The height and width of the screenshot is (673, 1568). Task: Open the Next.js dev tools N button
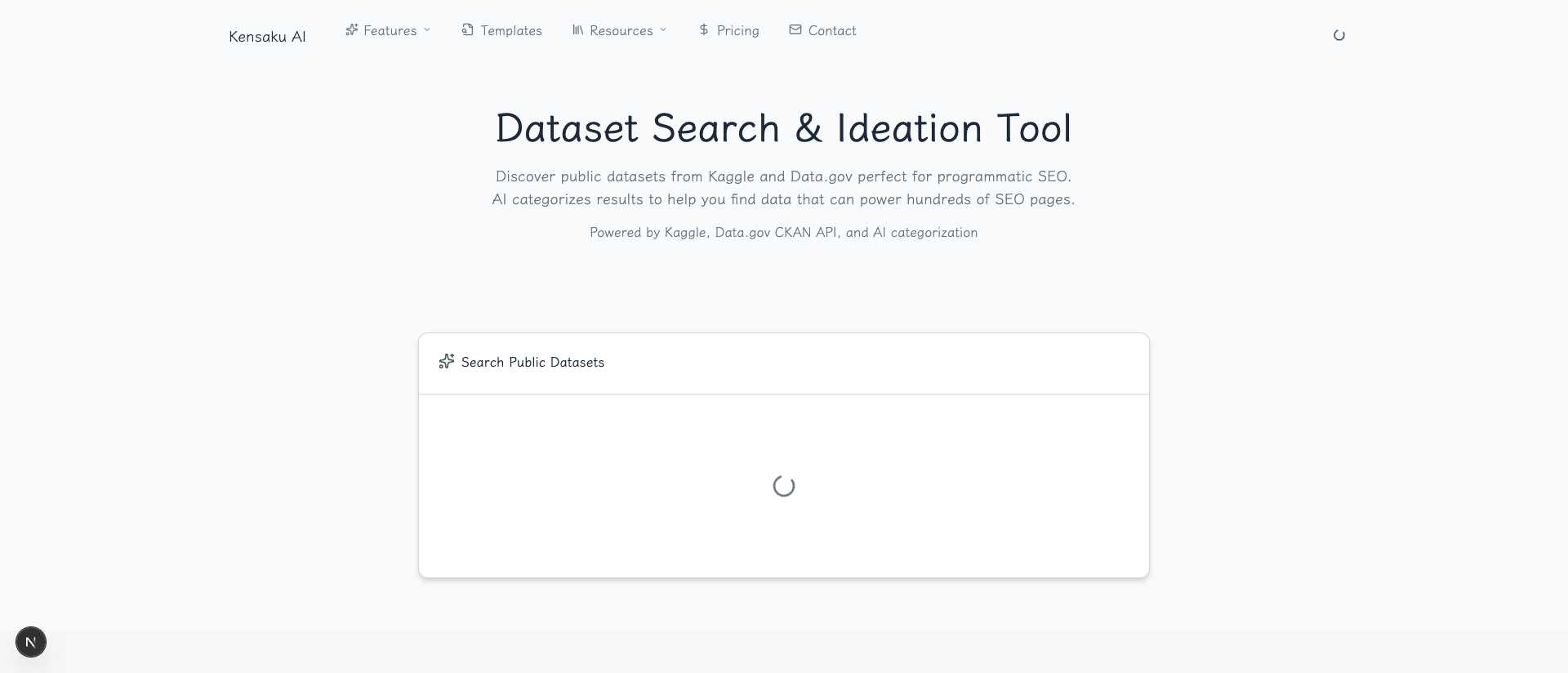[31, 643]
